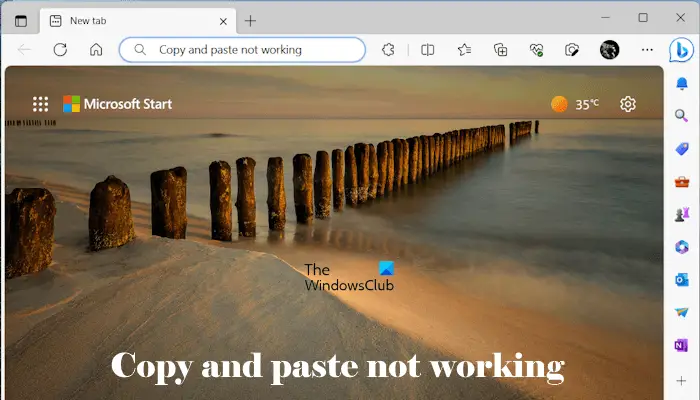Select the New tab tab
This screenshot has height=400, width=700.
pyautogui.click(x=138, y=21)
